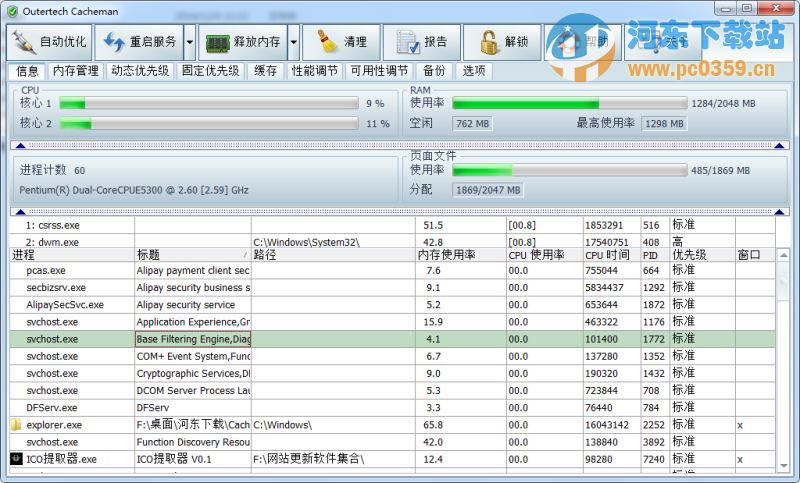
Task: Open the dropdown arrow next to 重启服务
Action: [190, 42]
